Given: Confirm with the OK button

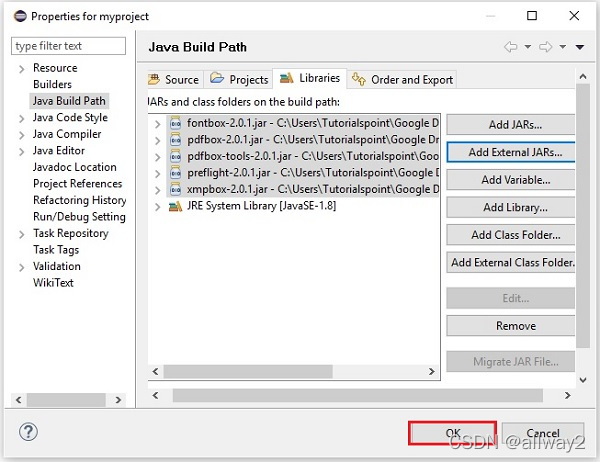Looking at the screenshot, I should [x=452, y=433].
